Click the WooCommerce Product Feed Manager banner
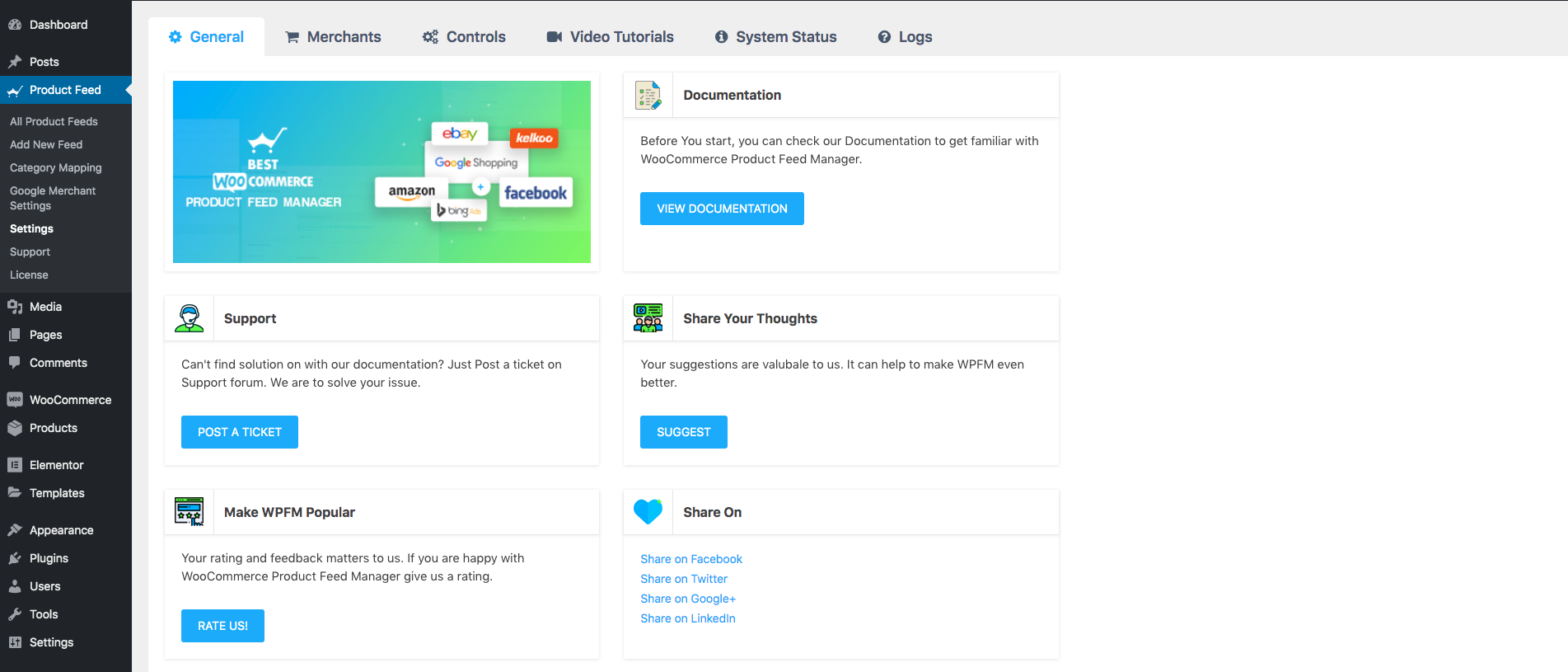Screen dimensions: 1568x672 tap(381, 172)
